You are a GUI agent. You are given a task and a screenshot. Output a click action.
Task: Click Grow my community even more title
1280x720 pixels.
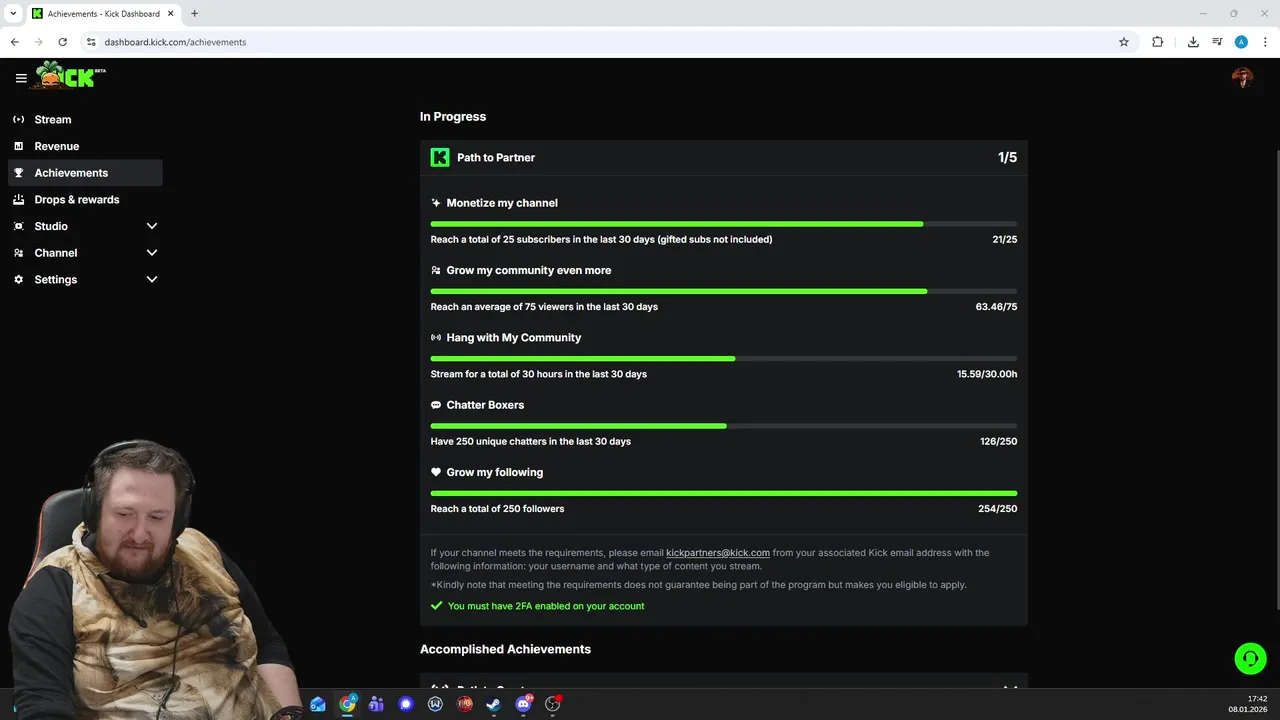tap(529, 270)
